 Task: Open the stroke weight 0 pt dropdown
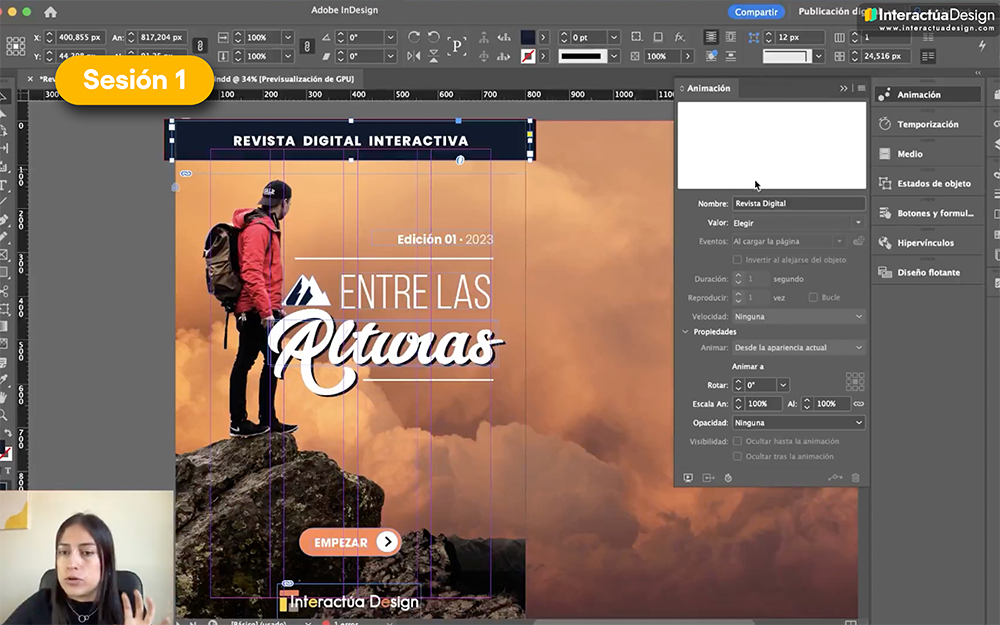614,38
